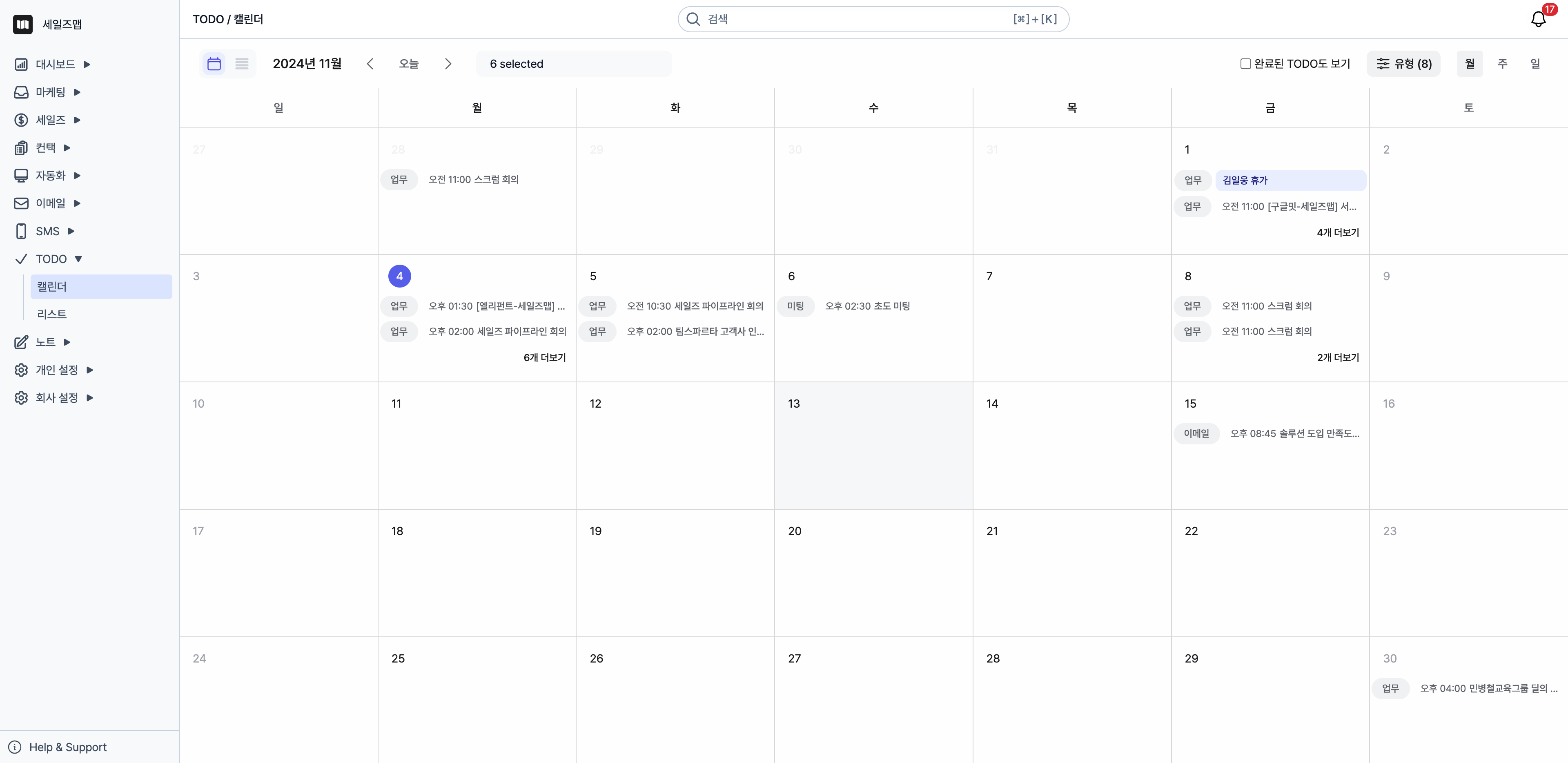
Task: Expand the 마케팅 menu arrow
Action: coord(77,92)
